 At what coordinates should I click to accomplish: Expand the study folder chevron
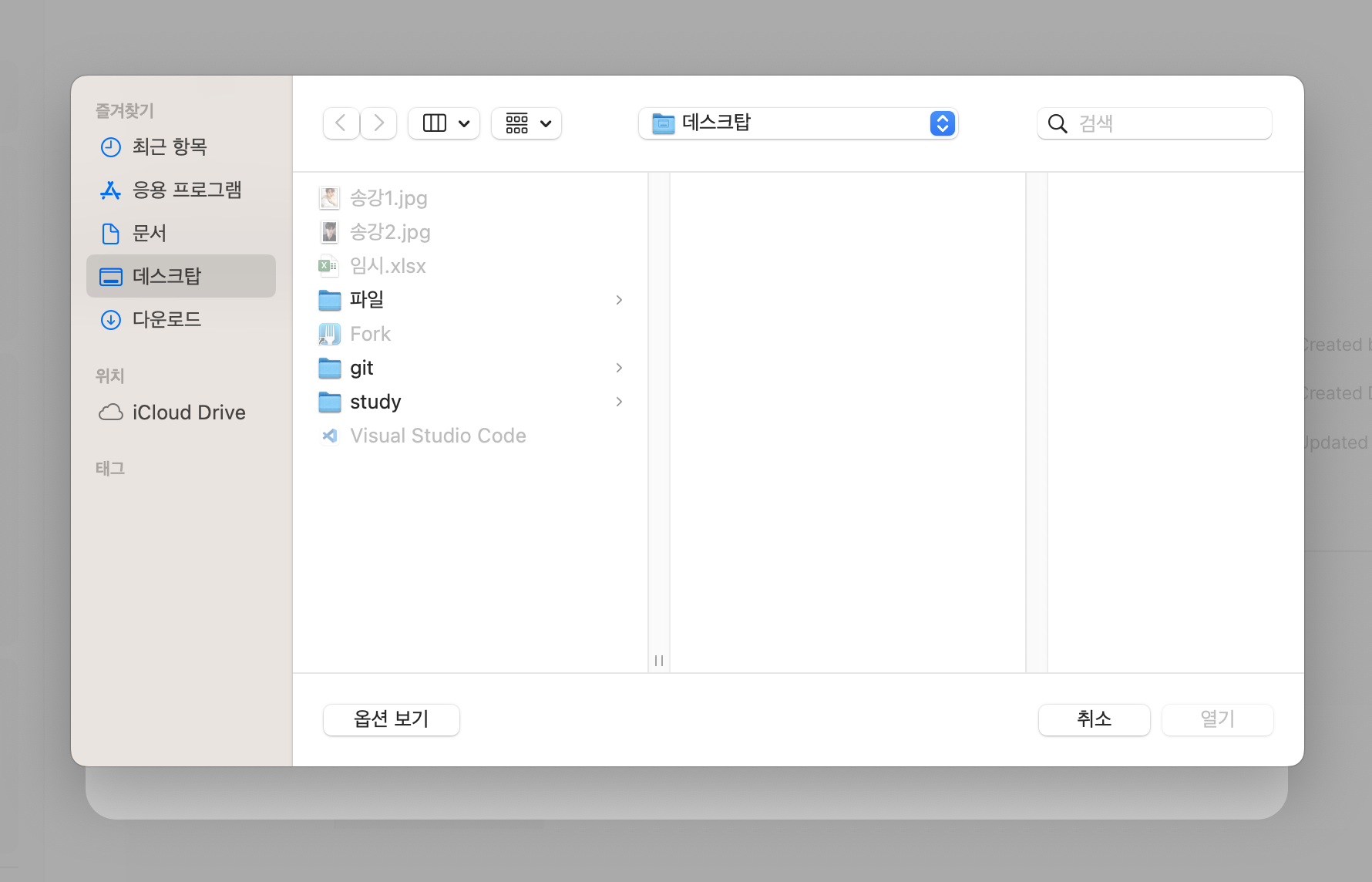tap(619, 402)
